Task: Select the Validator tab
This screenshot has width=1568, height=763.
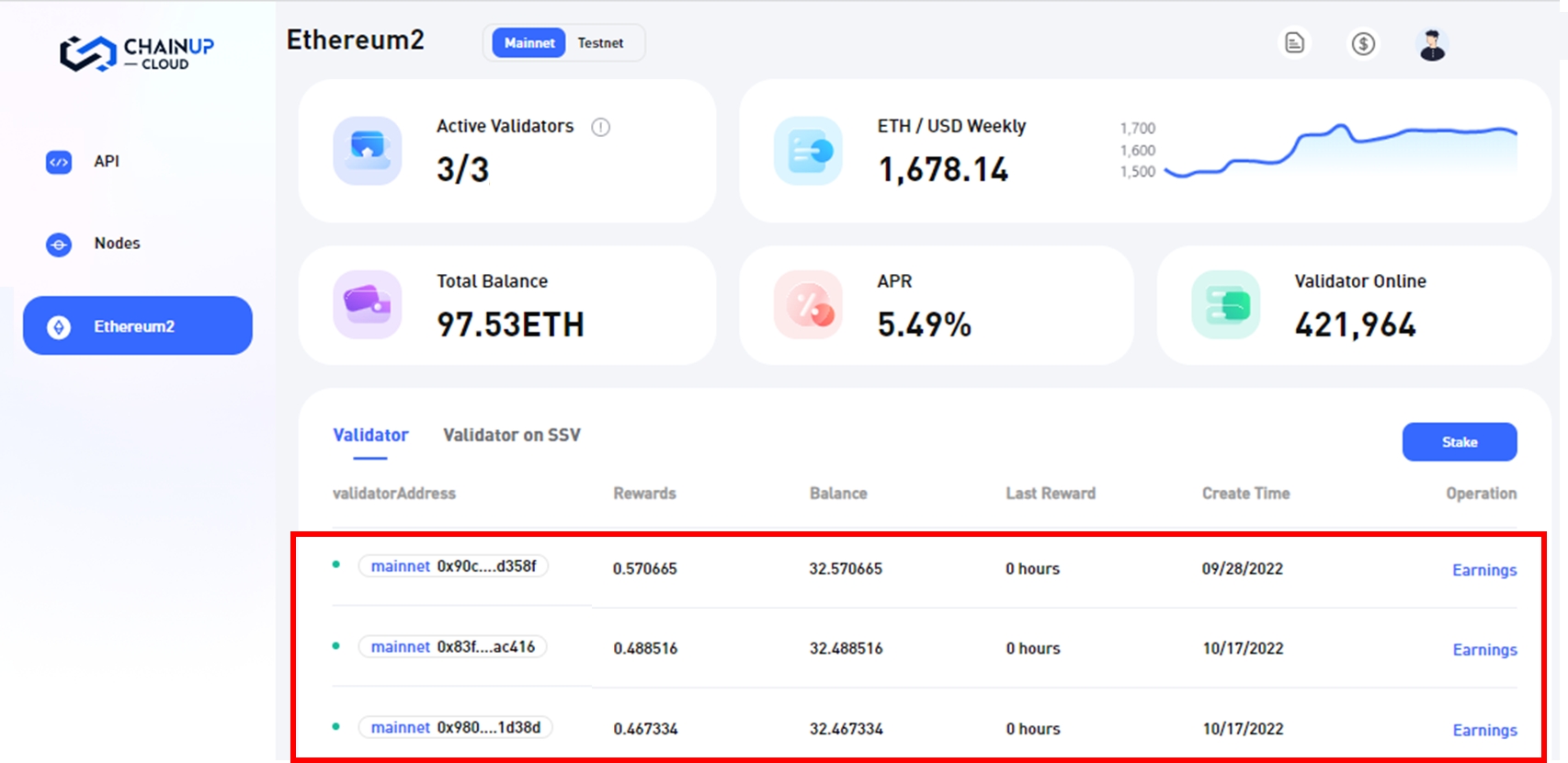Action: coord(370,435)
